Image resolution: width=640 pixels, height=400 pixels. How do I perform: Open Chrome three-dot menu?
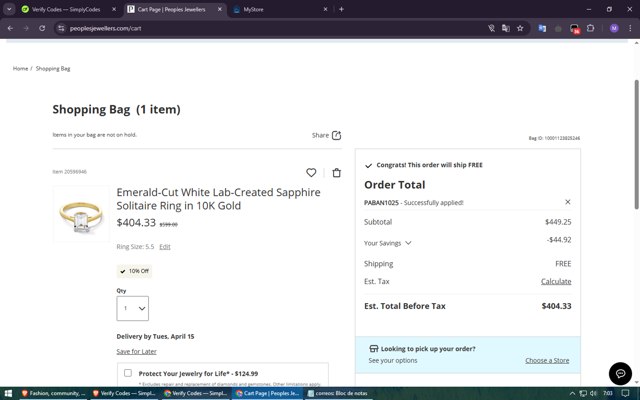tap(630, 28)
